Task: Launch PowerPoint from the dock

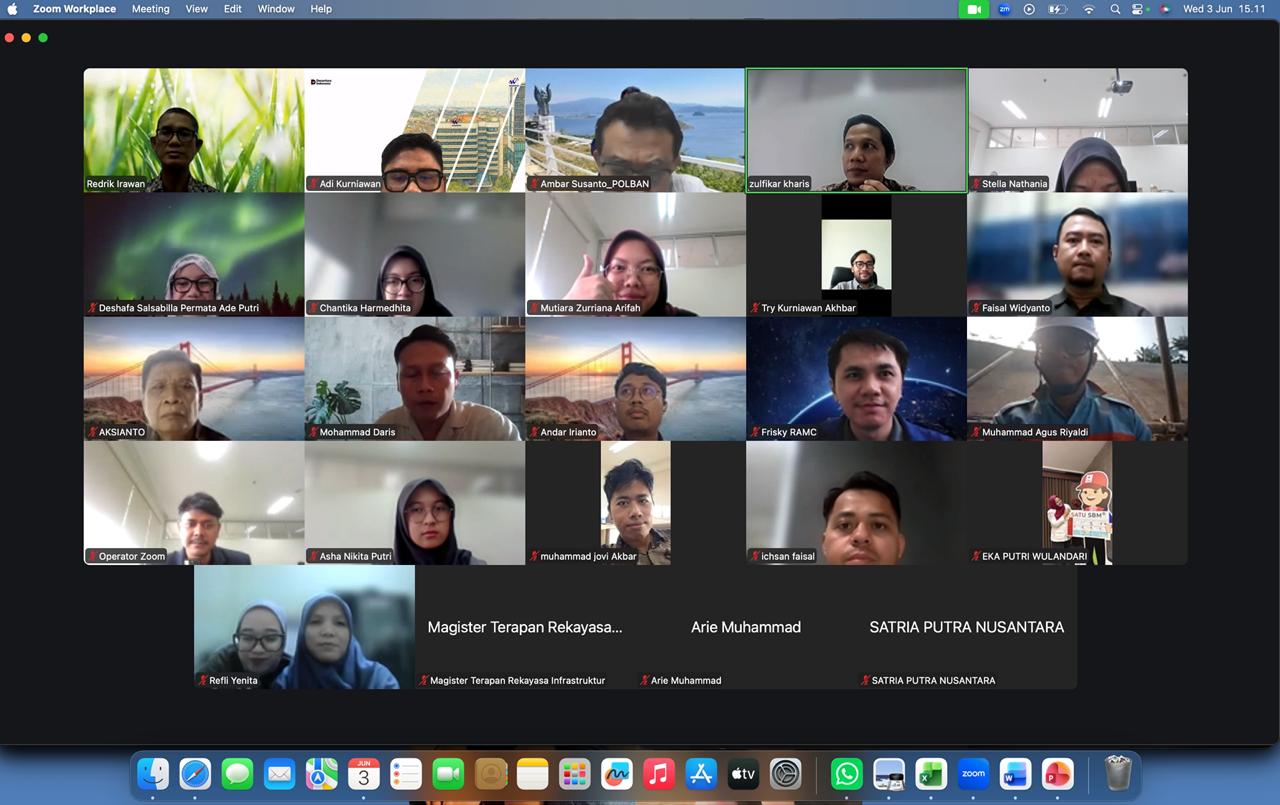Action: tap(1057, 774)
